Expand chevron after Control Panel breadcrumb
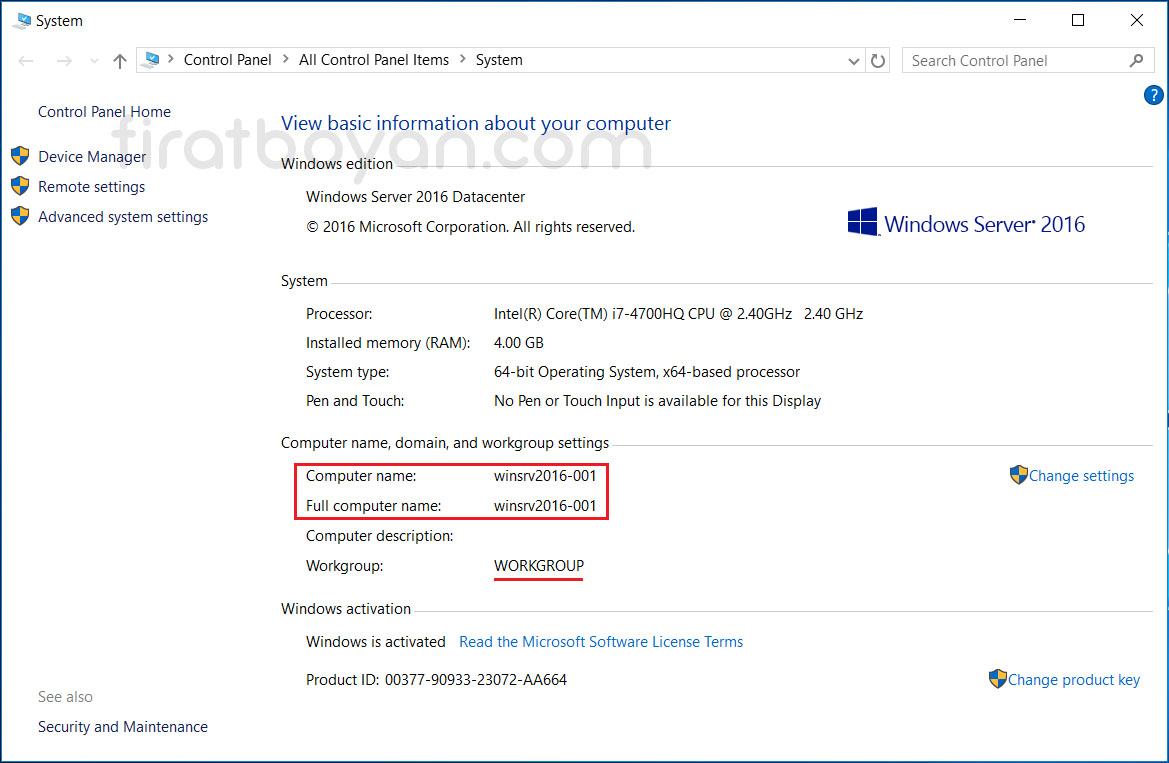The height and width of the screenshot is (763, 1169). click(286, 60)
